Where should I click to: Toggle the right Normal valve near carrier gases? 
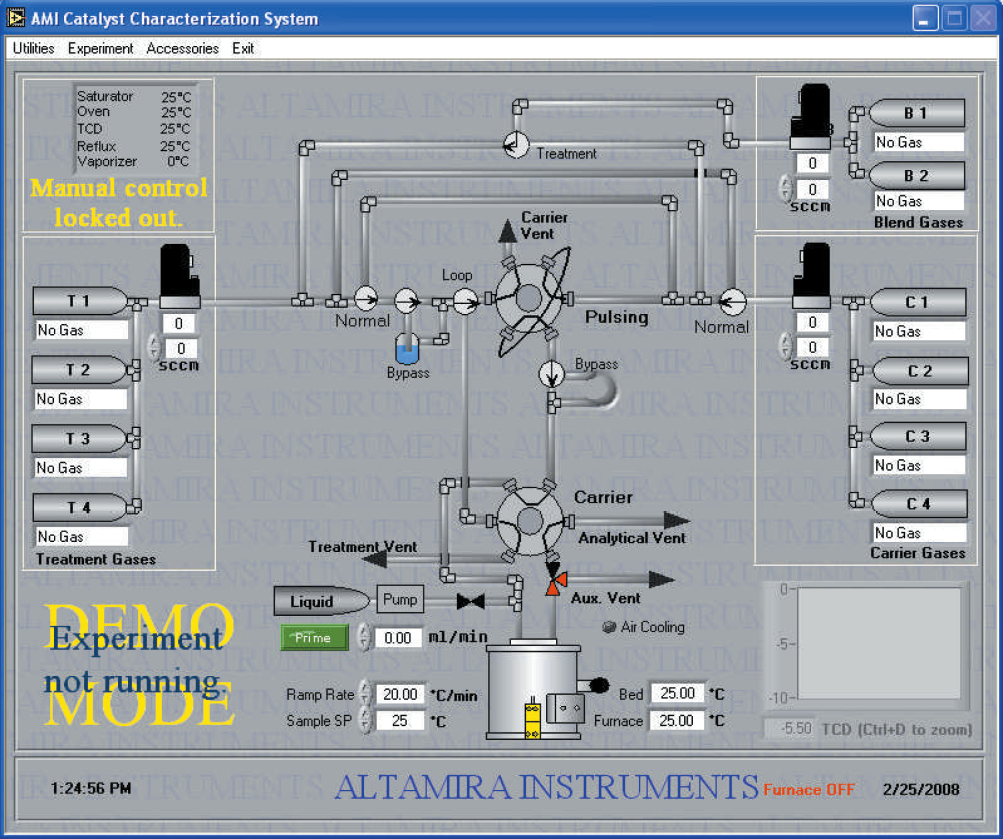732,301
